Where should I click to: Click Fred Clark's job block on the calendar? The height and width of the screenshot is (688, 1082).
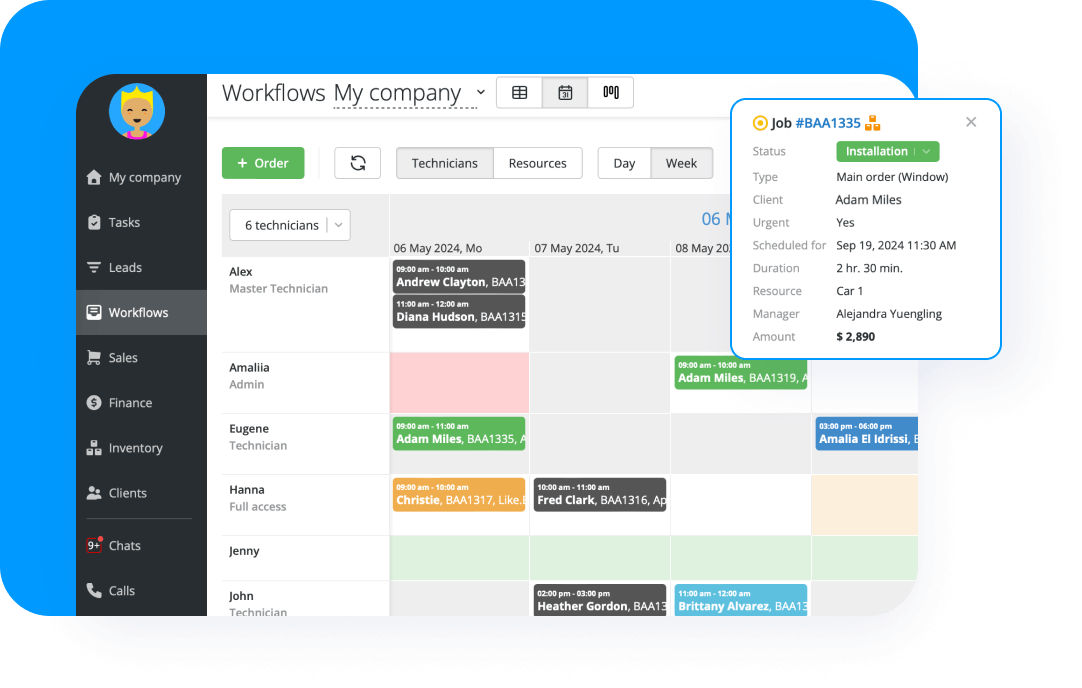(599, 495)
